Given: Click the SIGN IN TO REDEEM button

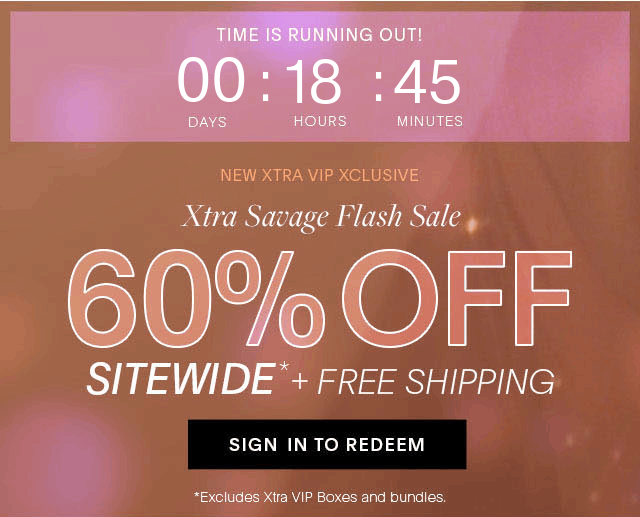Looking at the screenshot, I should click(x=327, y=444).
